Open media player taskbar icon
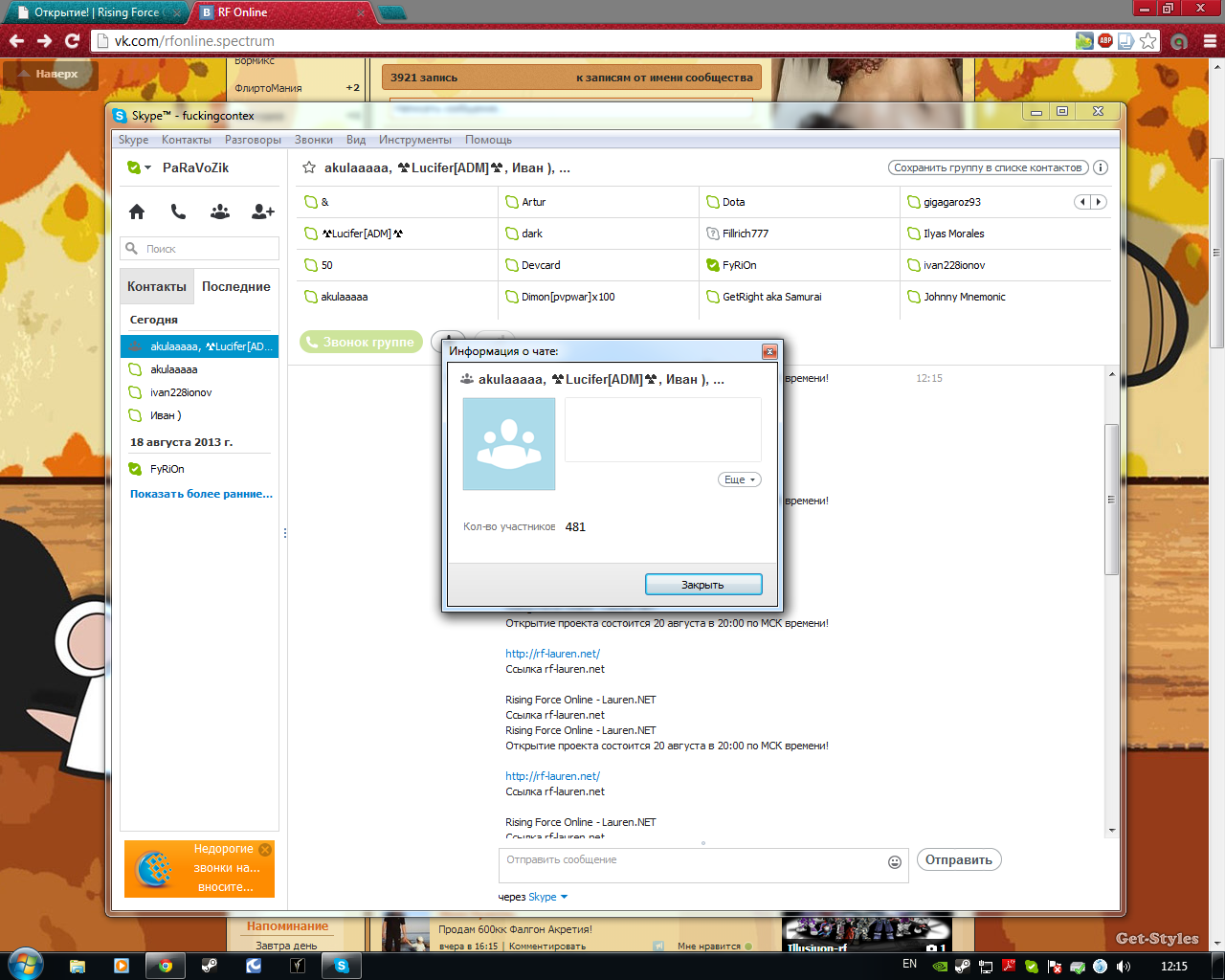This screenshot has width=1225, height=980. (122, 966)
